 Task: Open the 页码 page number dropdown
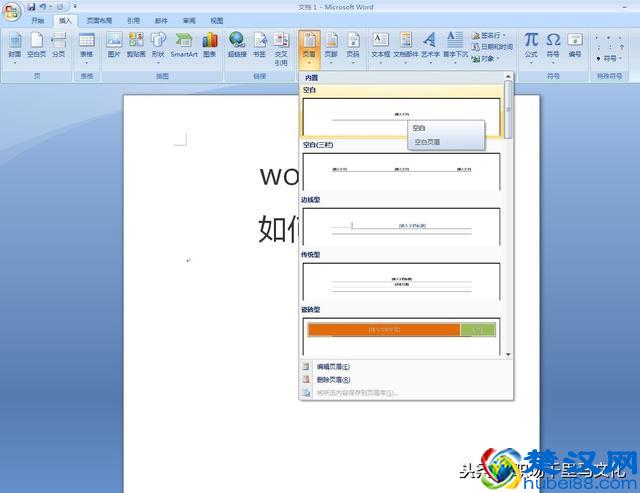[x=353, y=44]
